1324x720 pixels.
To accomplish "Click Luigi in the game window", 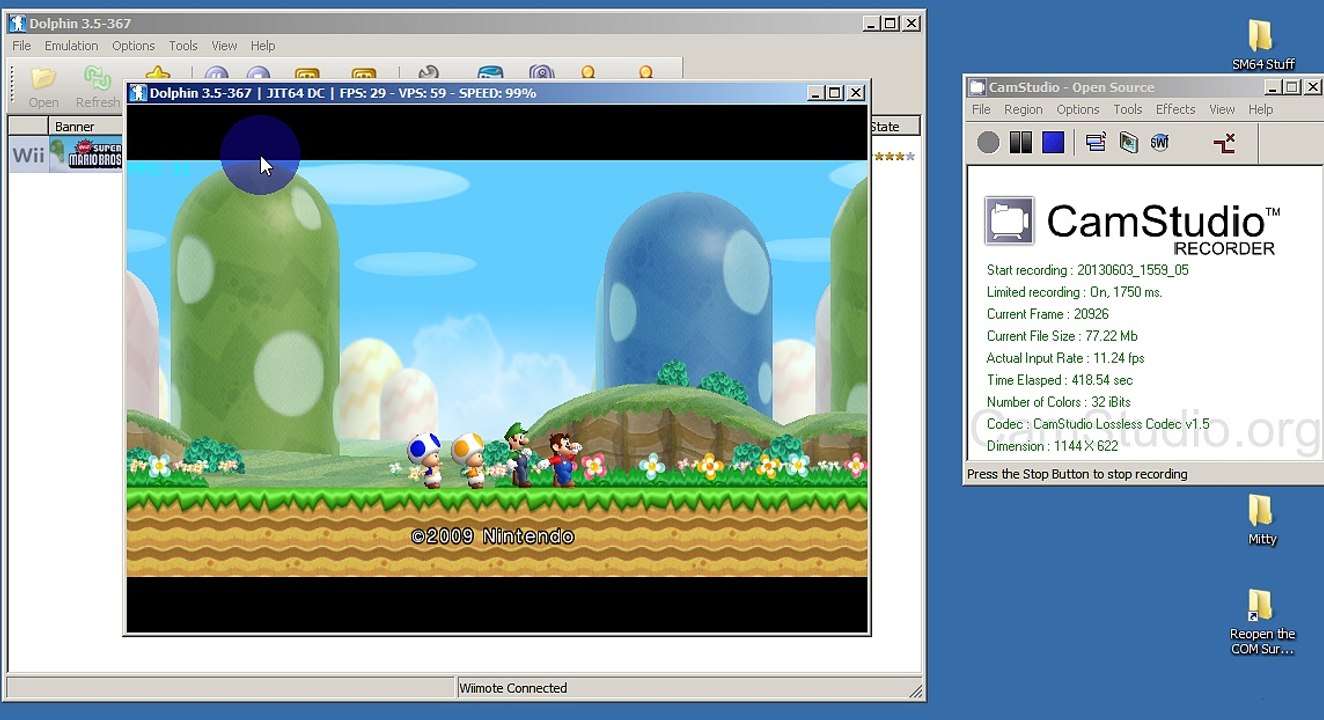I will pyautogui.click(x=519, y=455).
